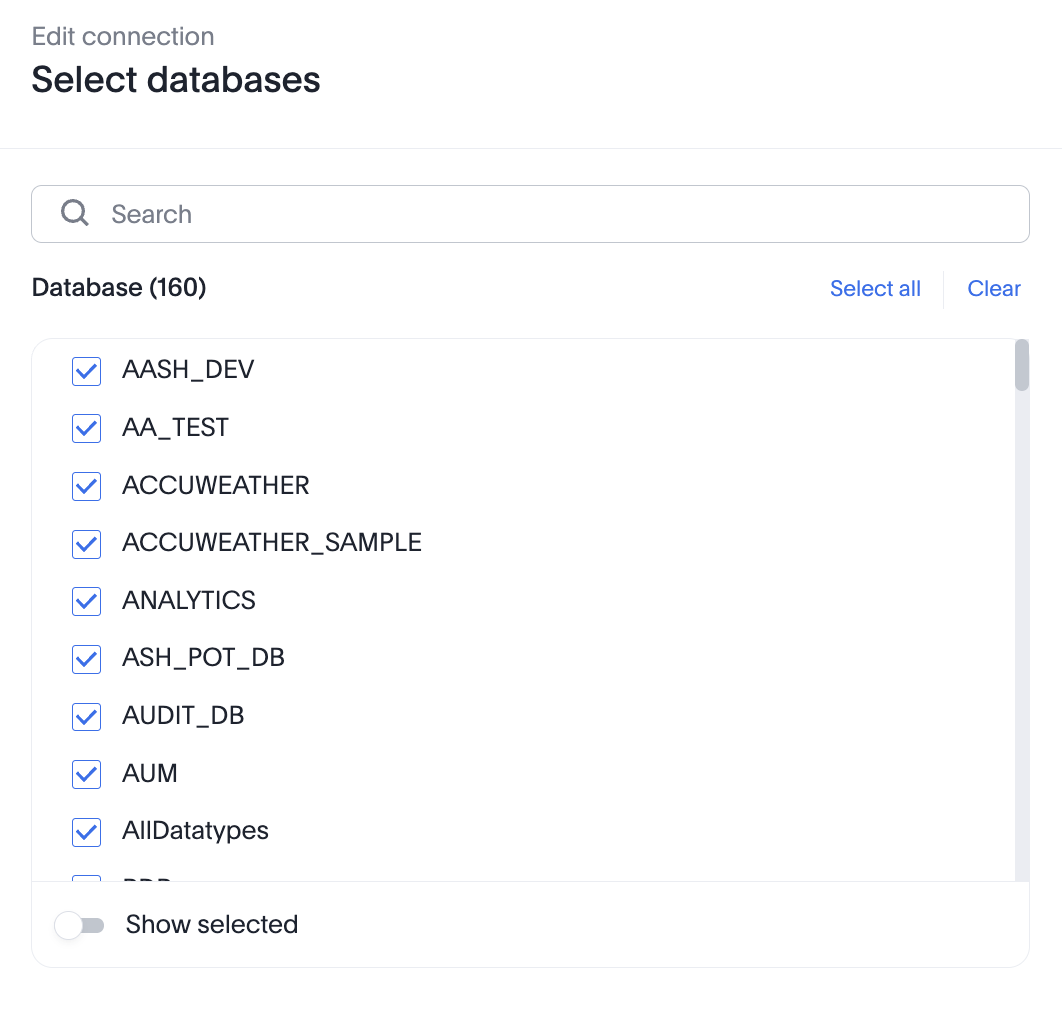1062x1024 pixels.
Task: Uncheck ACCUWEATHER_SAMPLE from the list
Action: (x=86, y=544)
